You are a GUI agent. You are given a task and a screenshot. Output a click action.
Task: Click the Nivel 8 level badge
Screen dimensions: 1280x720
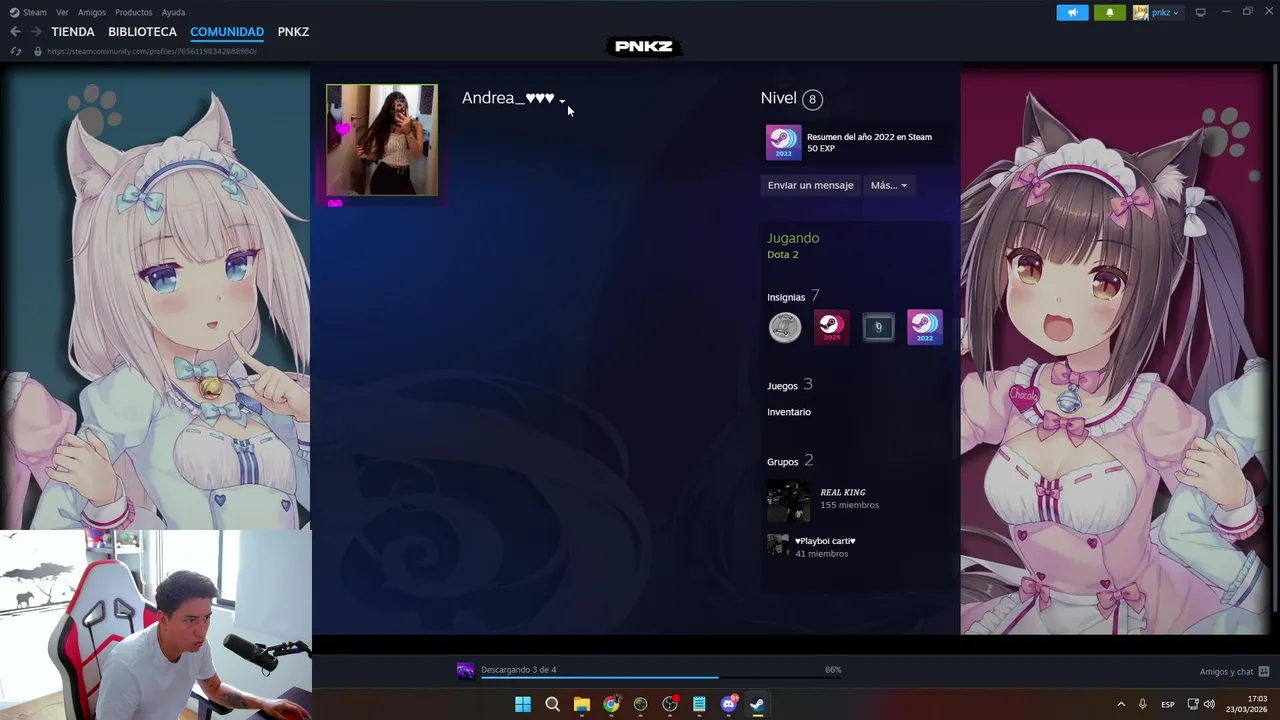point(812,99)
